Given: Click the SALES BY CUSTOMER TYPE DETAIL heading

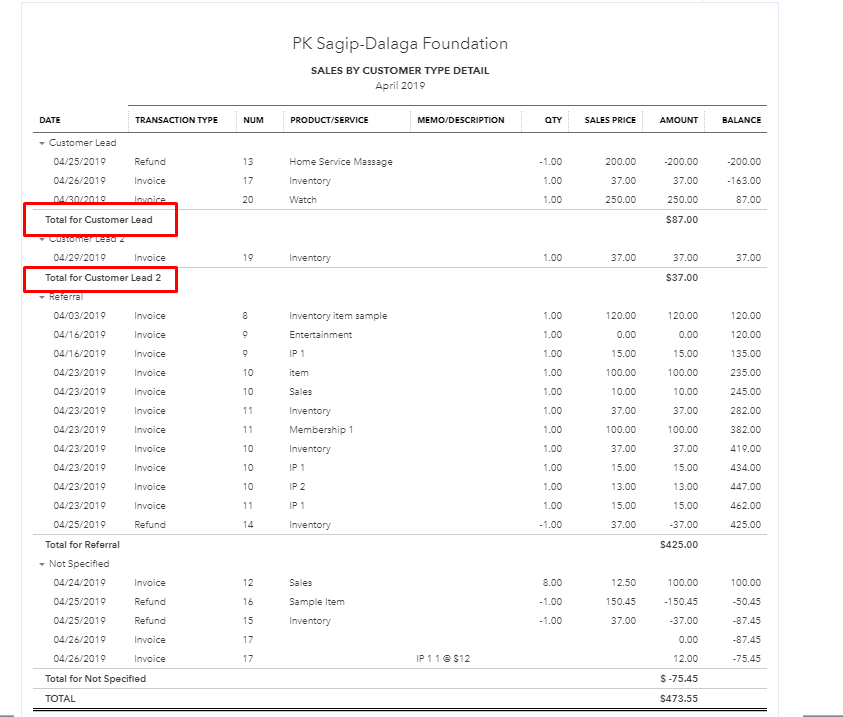Looking at the screenshot, I should [400, 70].
